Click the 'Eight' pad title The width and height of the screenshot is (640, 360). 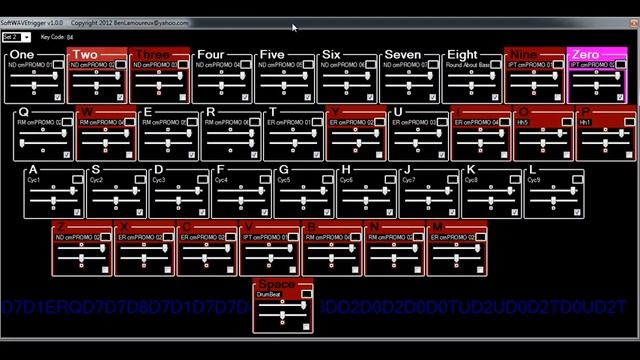point(462,54)
